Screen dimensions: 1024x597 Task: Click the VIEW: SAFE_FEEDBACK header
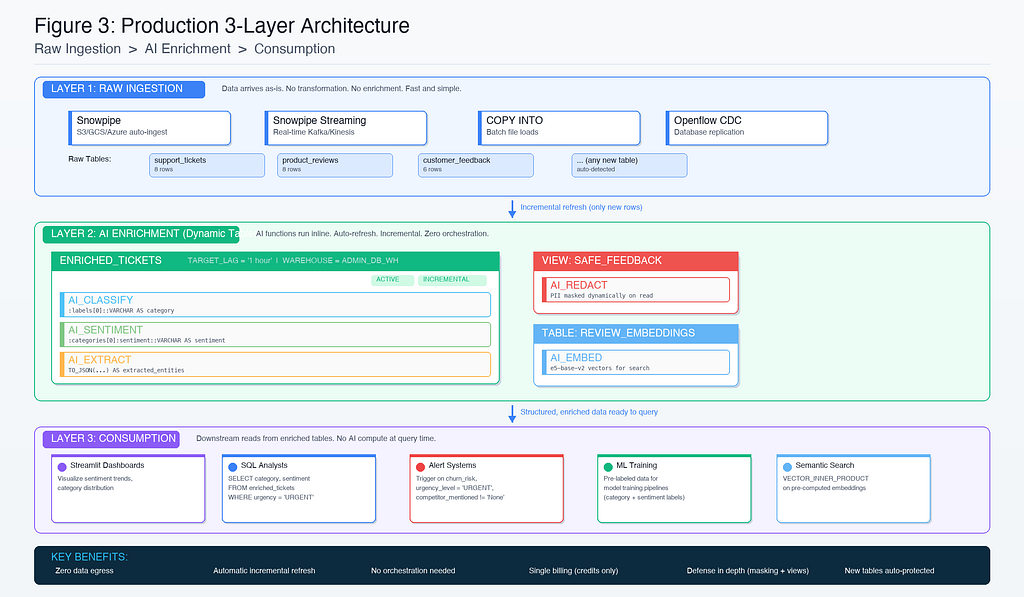636,261
